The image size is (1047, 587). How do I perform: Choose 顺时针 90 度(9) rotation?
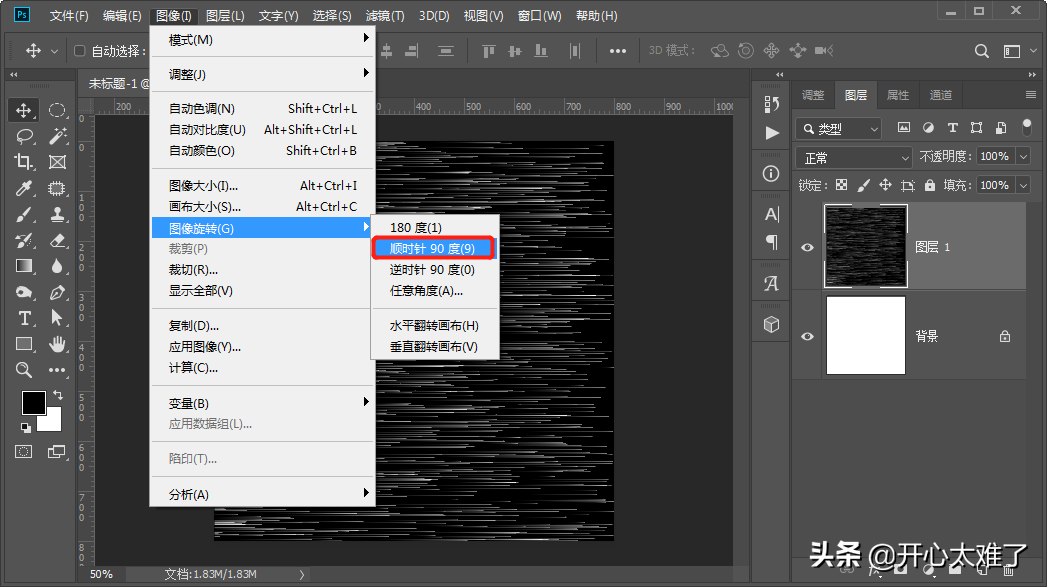point(433,248)
